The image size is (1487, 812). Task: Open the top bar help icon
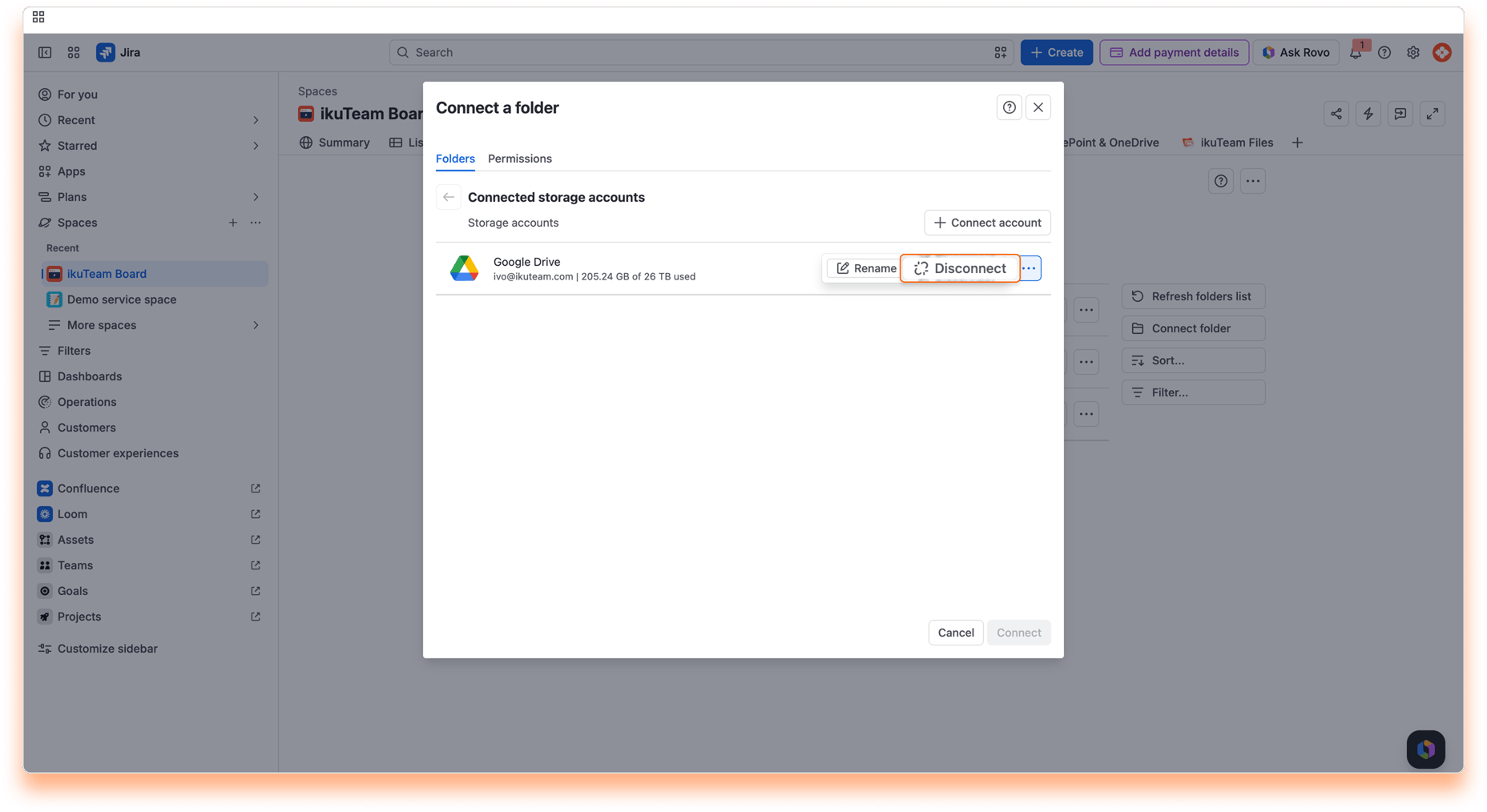1384,52
